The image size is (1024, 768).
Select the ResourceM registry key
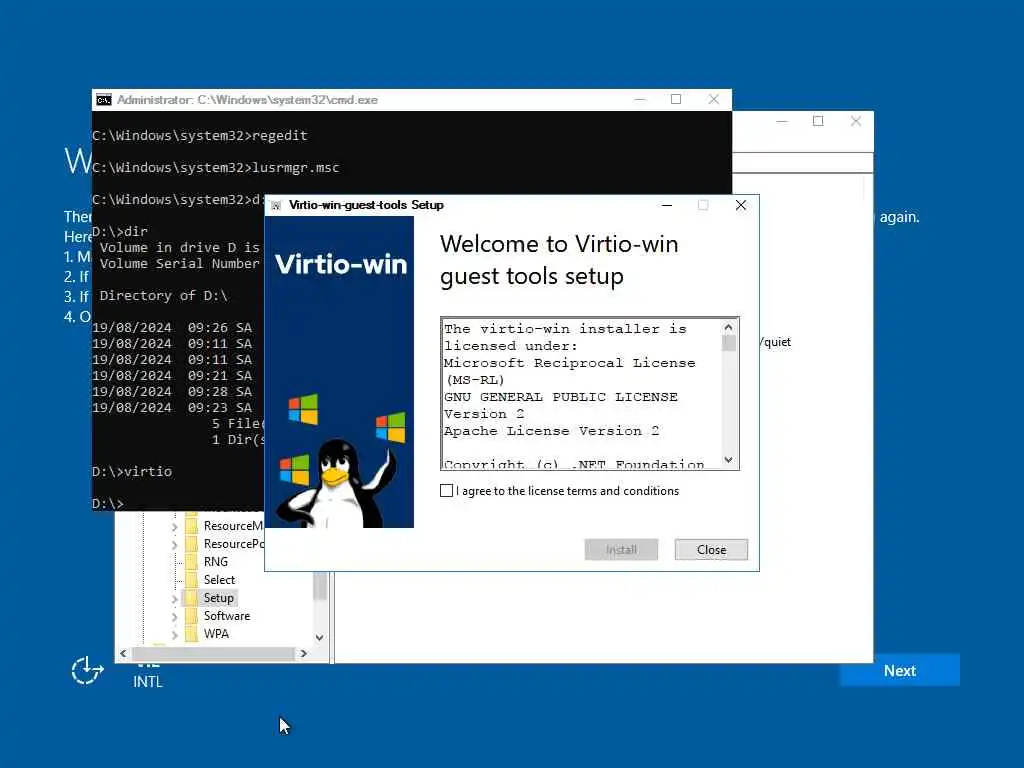click(233, 526)
